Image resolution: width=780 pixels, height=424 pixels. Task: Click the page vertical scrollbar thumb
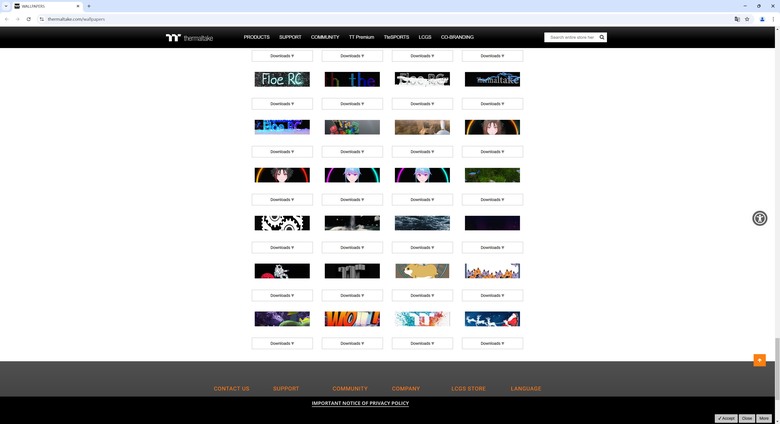click(777, 369)
